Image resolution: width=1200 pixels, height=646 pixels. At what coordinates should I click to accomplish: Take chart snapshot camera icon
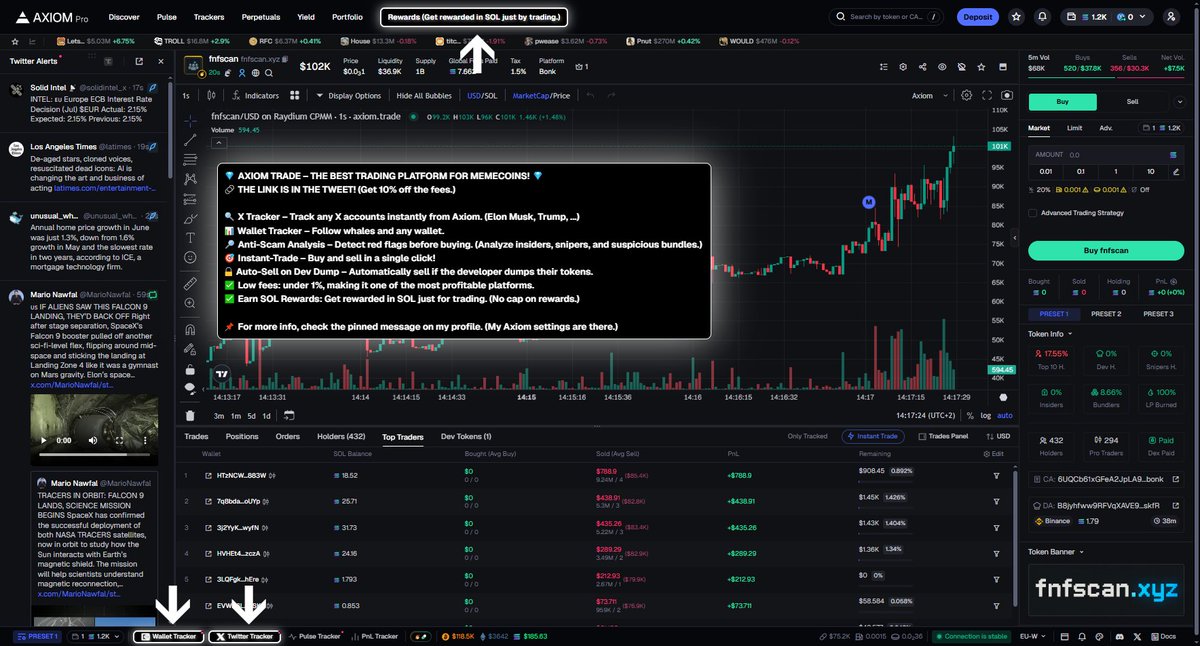(x=1006, y=95)
